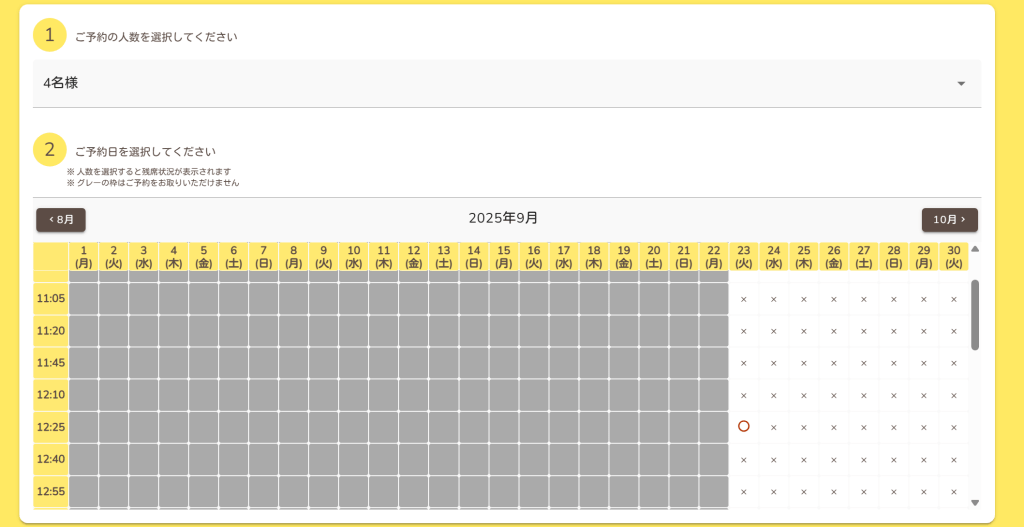Select the 23 (火) date column header
The image size is (1024, 527).
pyautogui.click(x=743, y=256)
